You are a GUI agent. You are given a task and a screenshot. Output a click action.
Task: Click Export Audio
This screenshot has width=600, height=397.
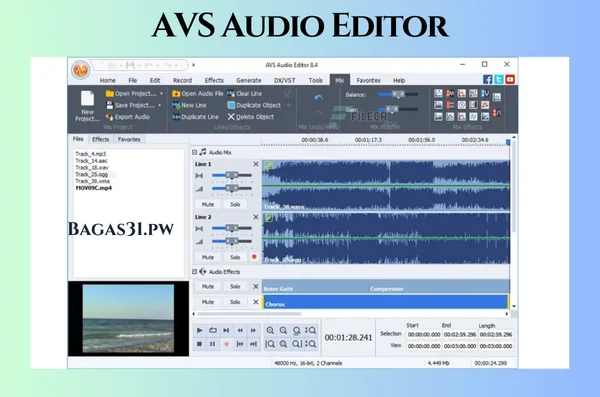pos(128,117)
